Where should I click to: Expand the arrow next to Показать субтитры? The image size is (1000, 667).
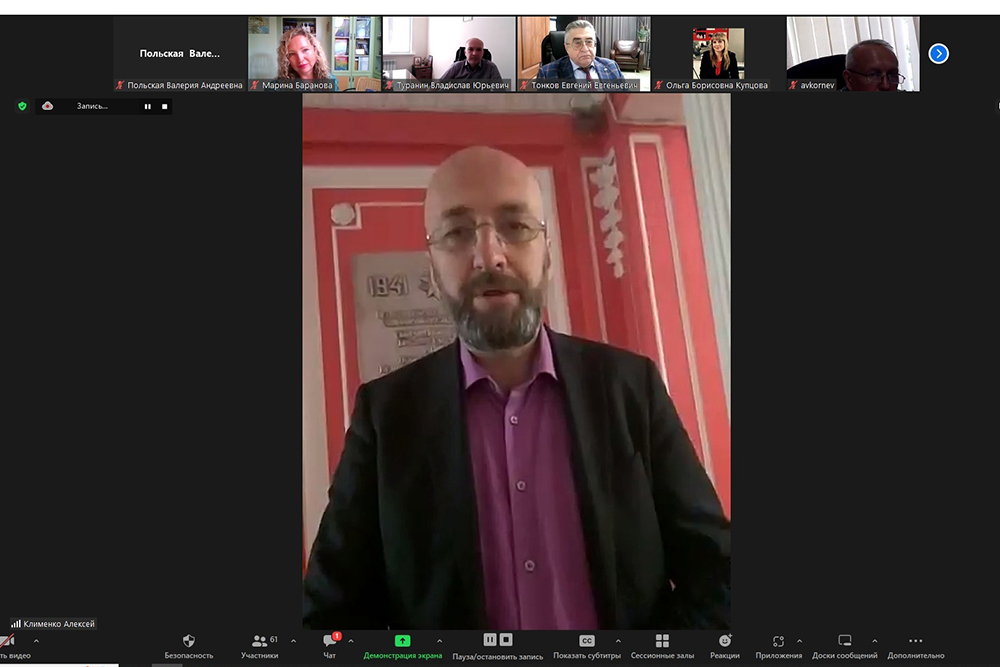pos(617,641)
